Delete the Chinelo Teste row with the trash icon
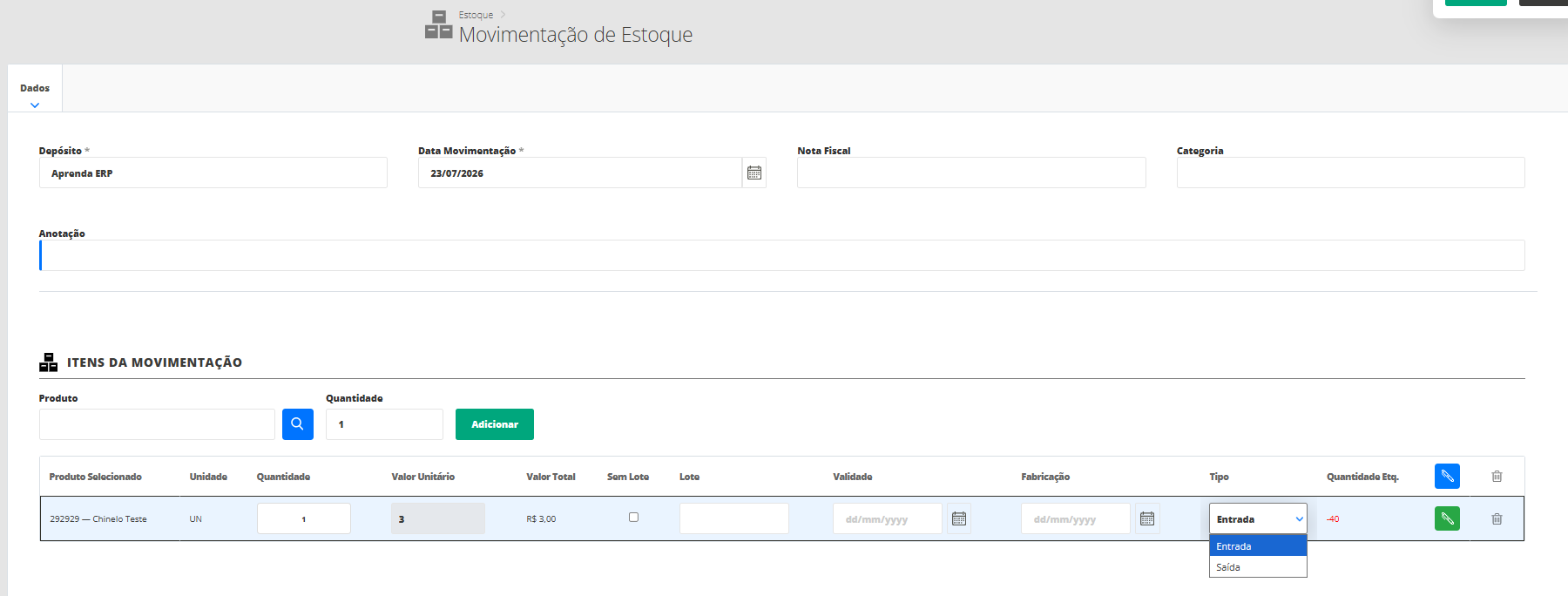 pos(1497,518)
